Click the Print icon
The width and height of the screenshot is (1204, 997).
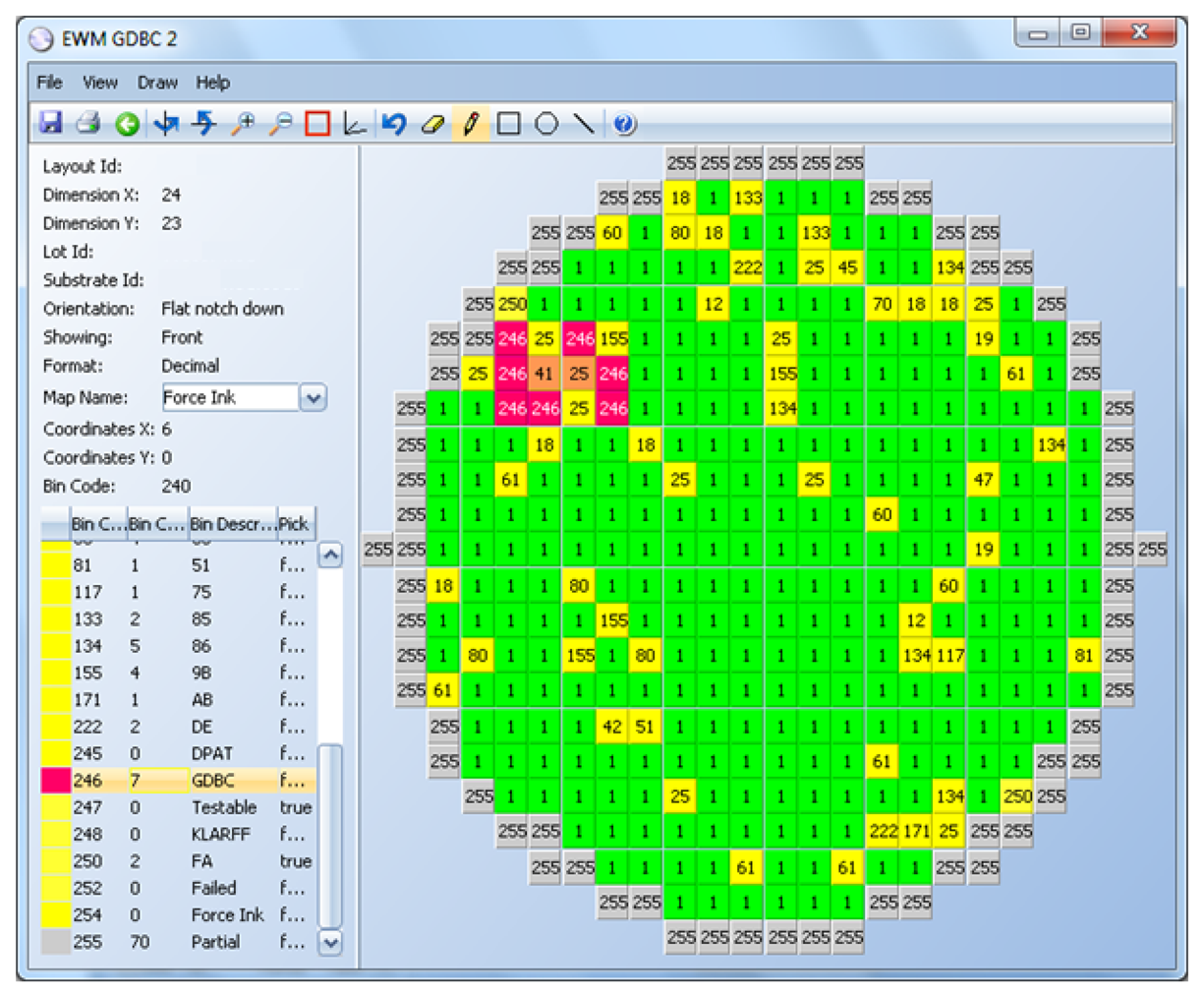pos(88,123)
